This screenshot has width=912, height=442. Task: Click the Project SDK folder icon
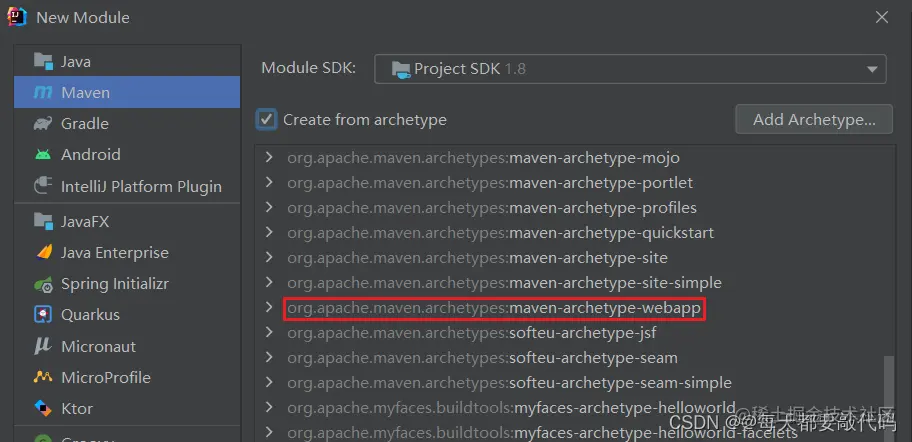pos(401,69)
